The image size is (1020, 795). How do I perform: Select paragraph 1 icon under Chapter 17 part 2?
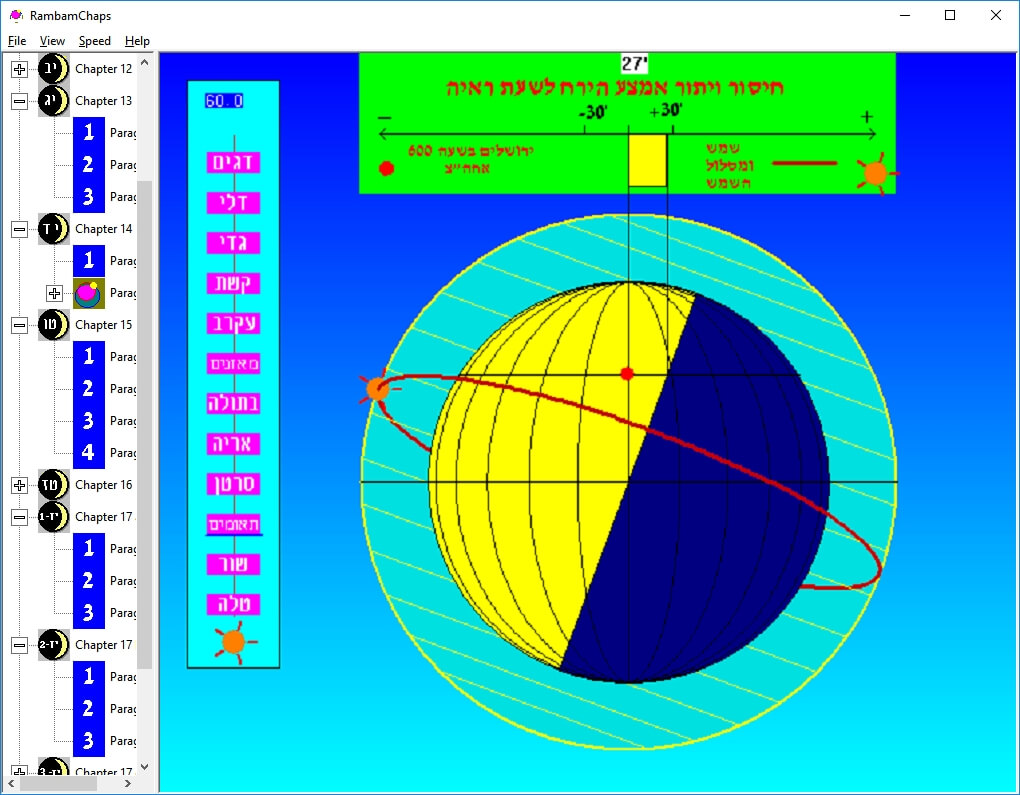coord(88,677)
